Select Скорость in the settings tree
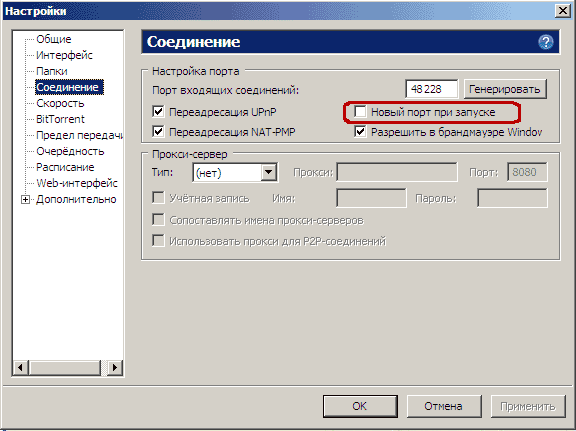Image resolution: width=576 pixels, height=431 pixels. tap(60, 103)
